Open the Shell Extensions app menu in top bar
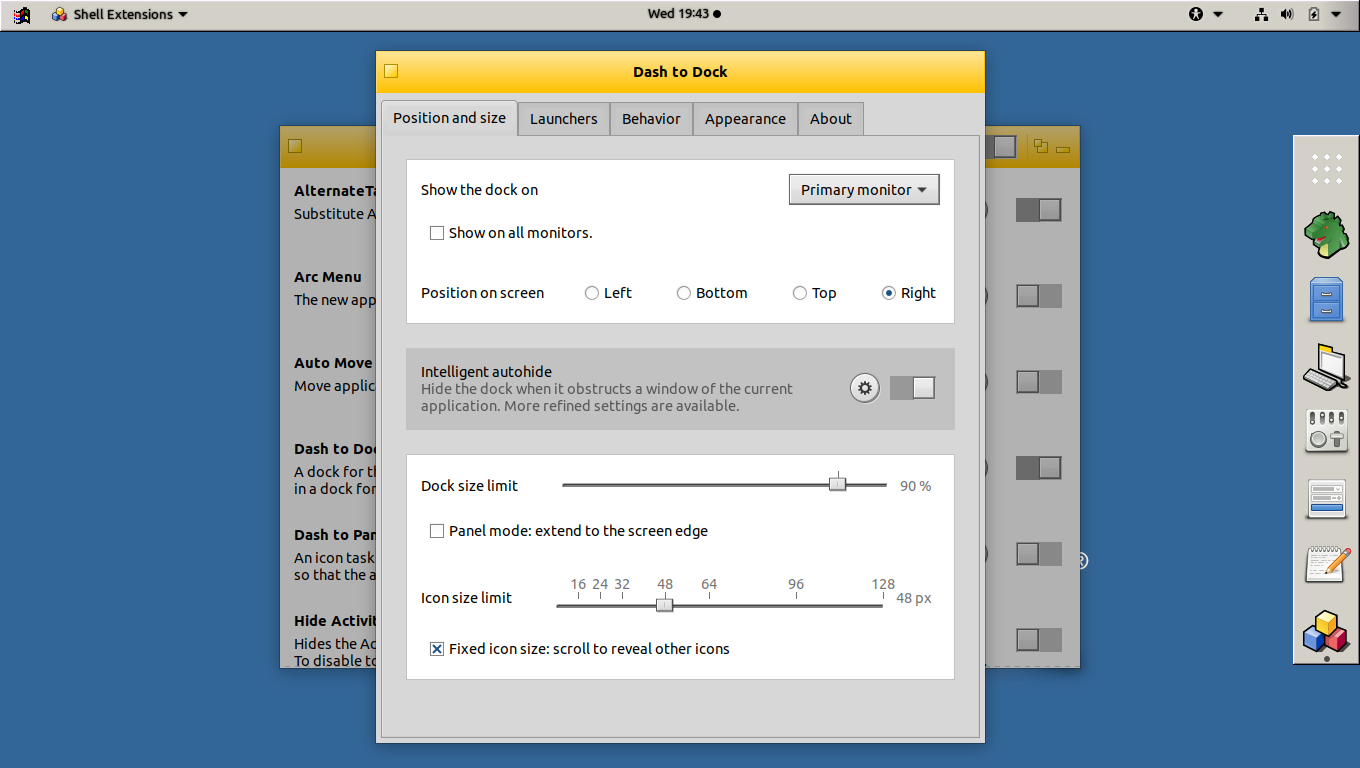The height and width of the screenshot is (768, 1360). coord(120,14)
